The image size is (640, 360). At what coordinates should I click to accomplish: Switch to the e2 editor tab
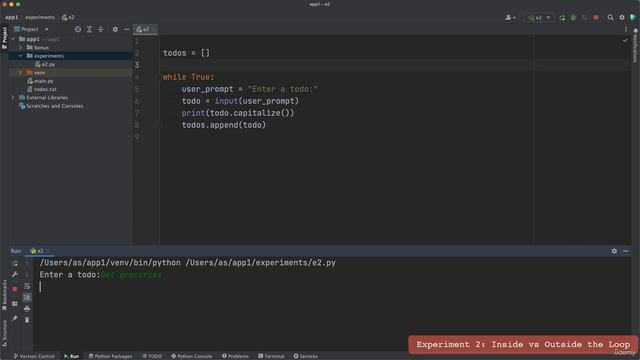pyautogui.click(x=145, y=29)
